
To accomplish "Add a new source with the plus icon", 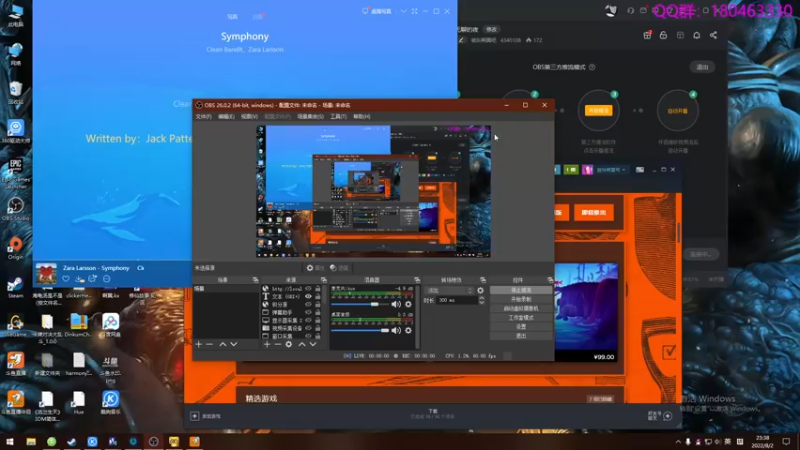I will click(267, 344).
